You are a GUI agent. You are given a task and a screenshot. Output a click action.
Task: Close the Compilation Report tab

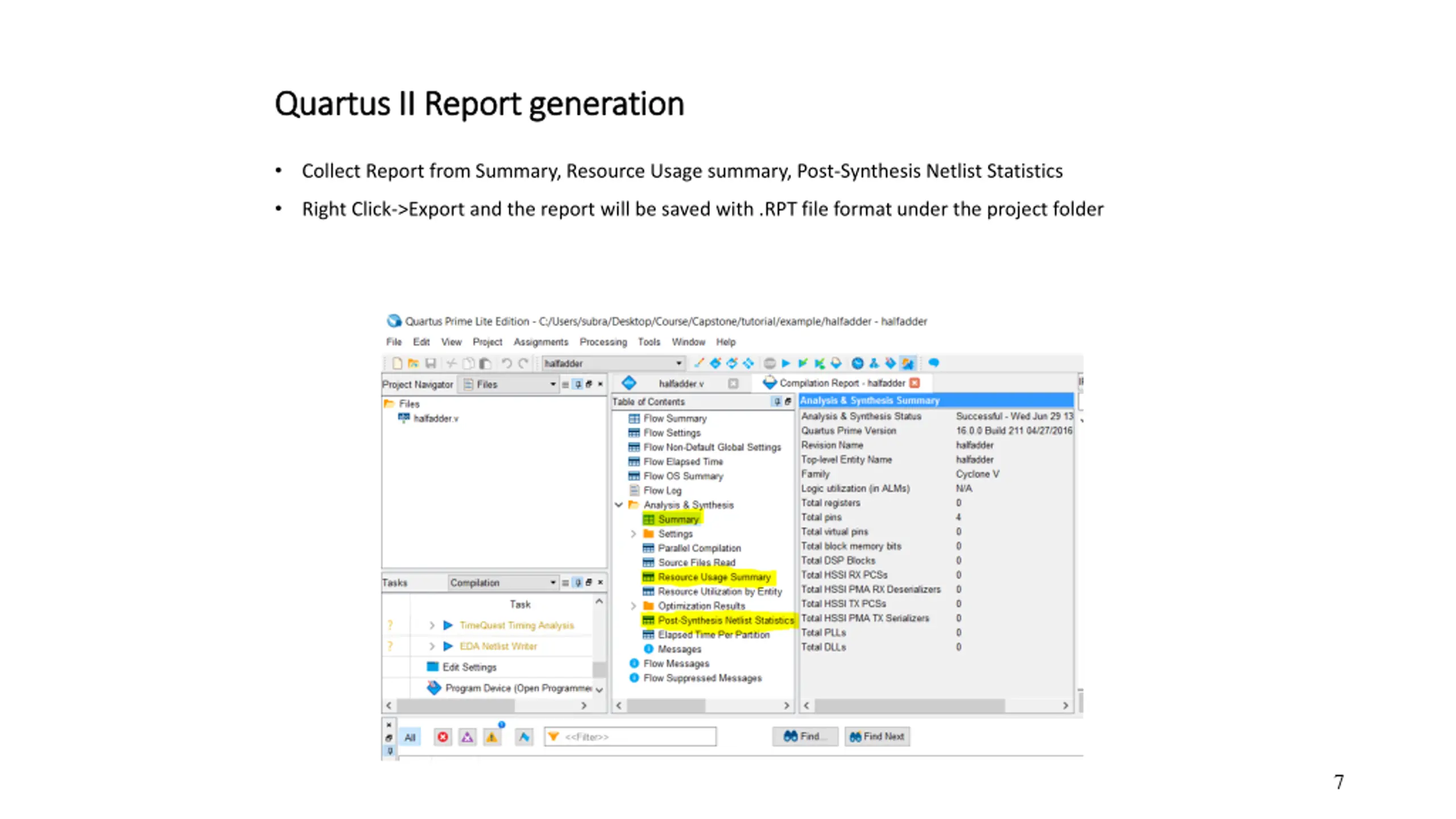click(x=915, y=383)
